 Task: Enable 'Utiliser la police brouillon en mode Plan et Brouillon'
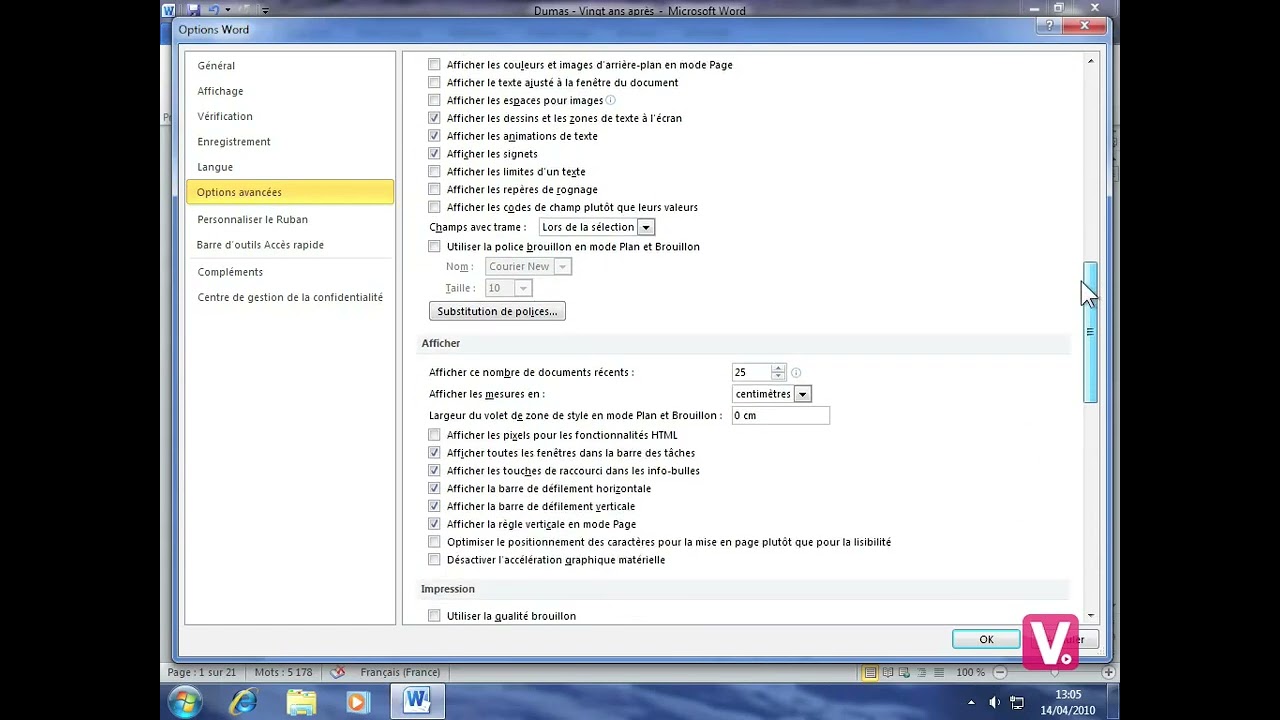coord(434,247)
